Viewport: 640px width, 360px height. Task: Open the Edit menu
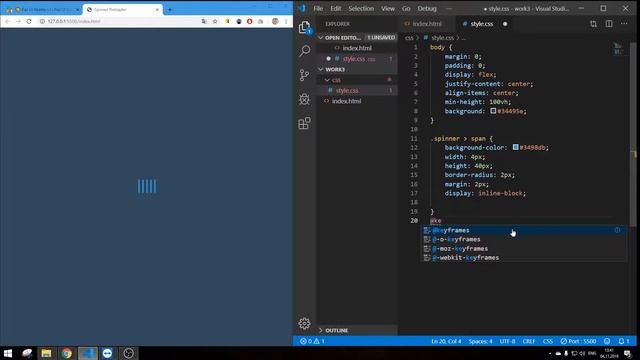[x=336, y=9]
